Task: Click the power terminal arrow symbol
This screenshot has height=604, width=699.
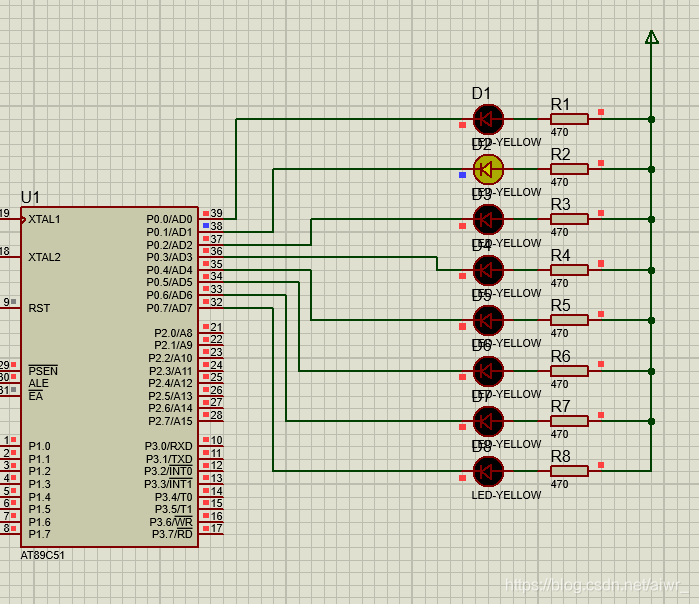Action: tap(652, 37)
